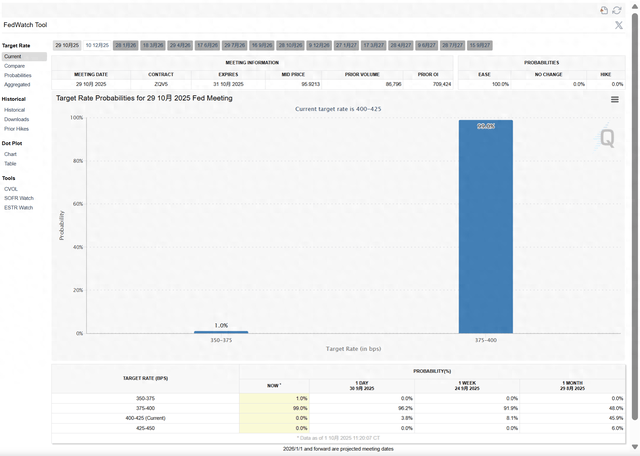The image size is (640, 456).
Task: Share via the X (Twitter) icon
Action: pyautogui.click(x=618, y=25)
